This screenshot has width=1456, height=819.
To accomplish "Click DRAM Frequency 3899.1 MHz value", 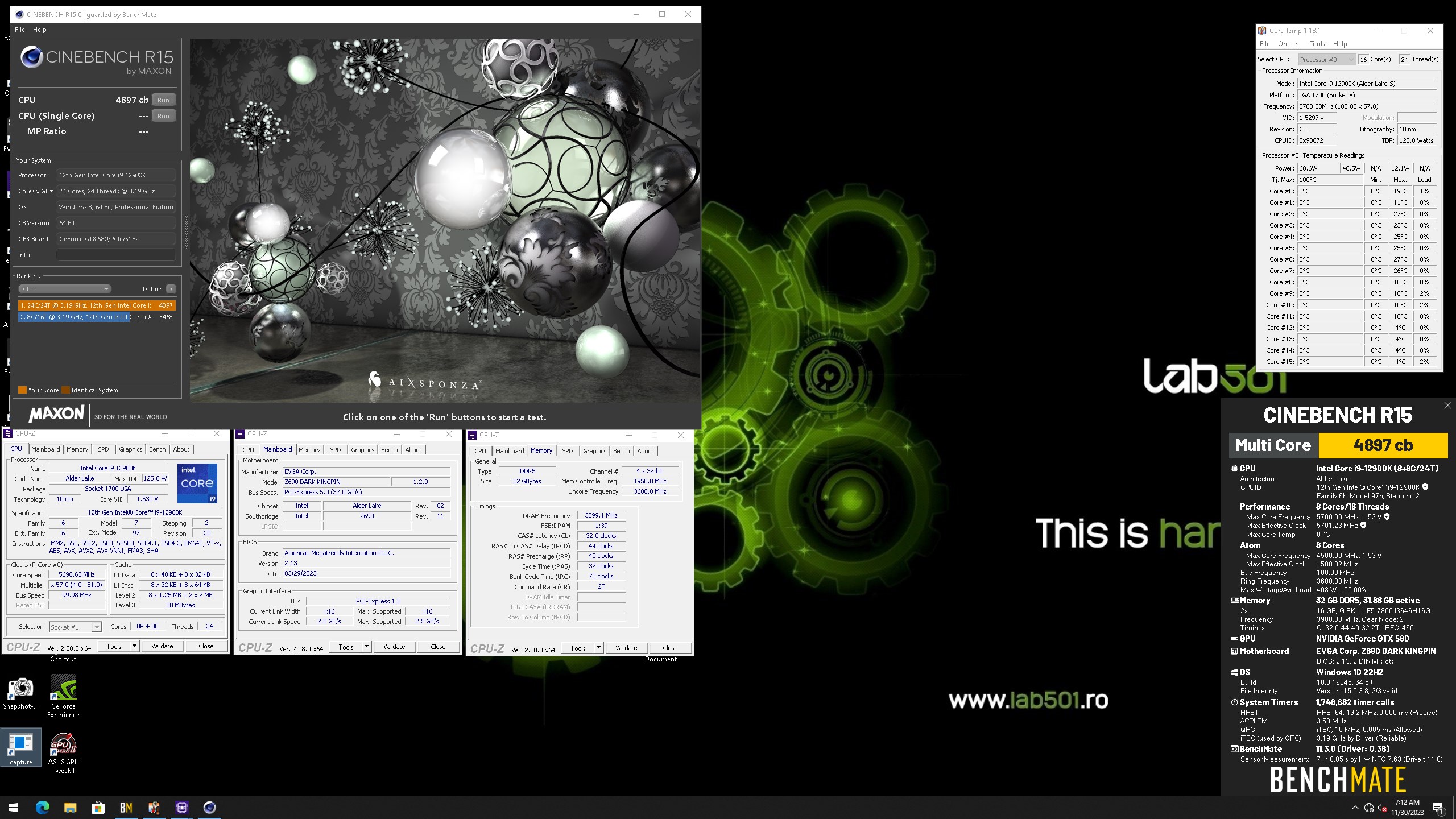I will pos(601,515).
